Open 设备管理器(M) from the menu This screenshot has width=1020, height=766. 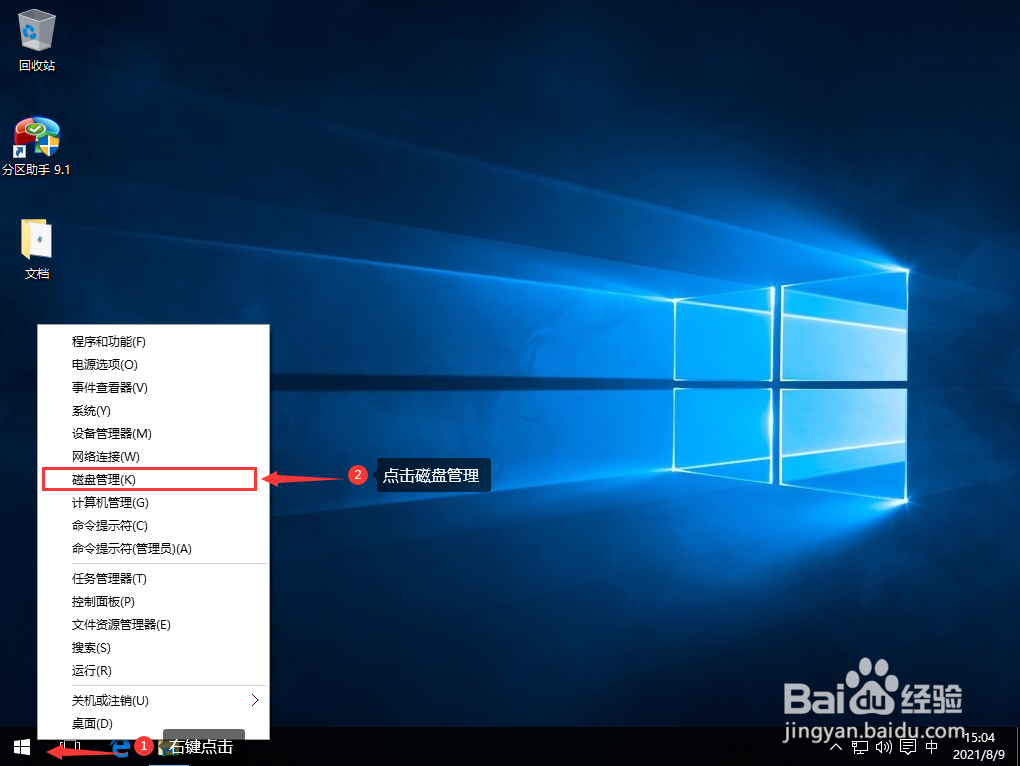click(154, 434)
